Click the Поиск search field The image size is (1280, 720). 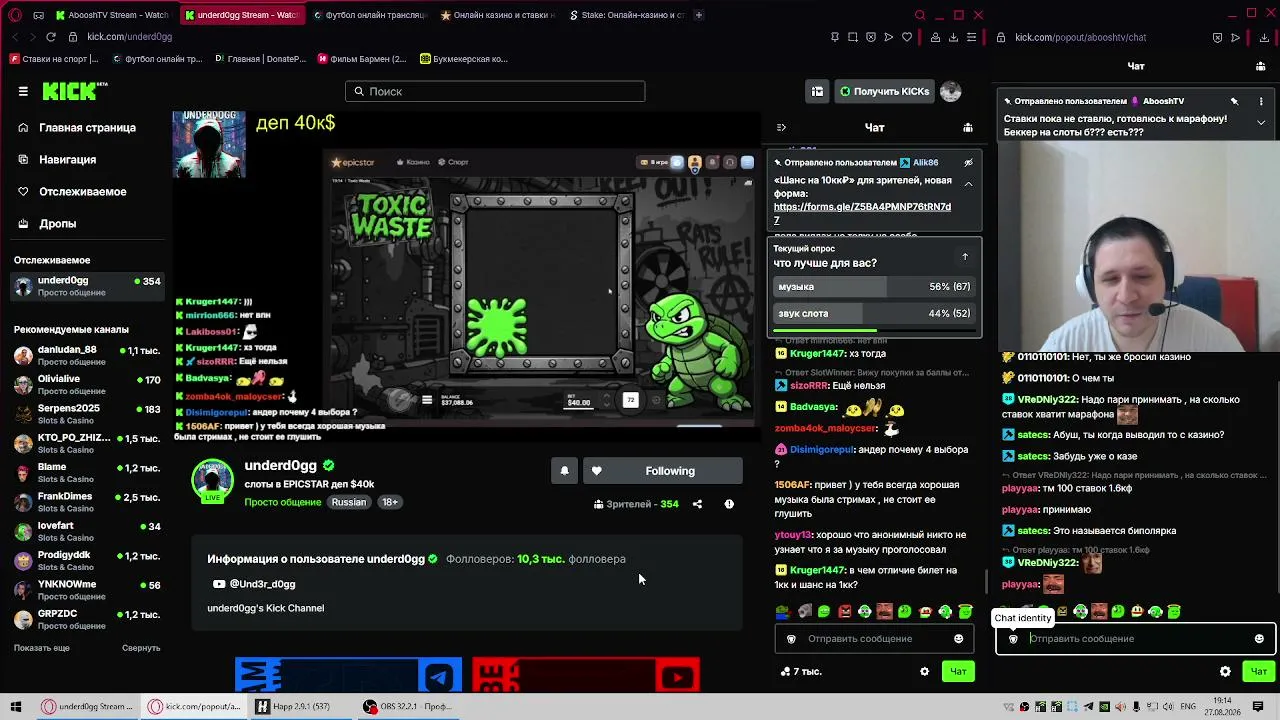(x=495, y=91)
